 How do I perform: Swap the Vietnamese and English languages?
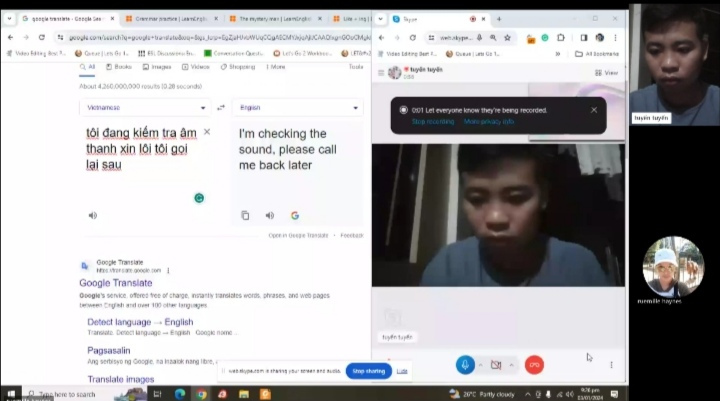click(220, 107)
